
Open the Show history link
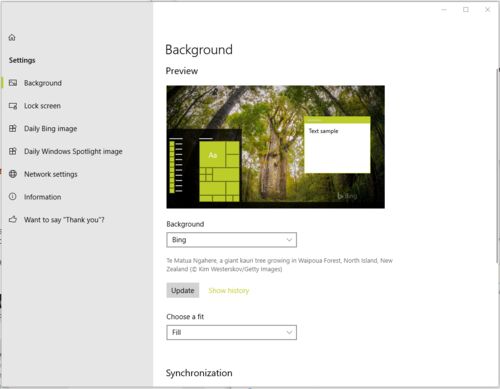[x=229, y=291]
